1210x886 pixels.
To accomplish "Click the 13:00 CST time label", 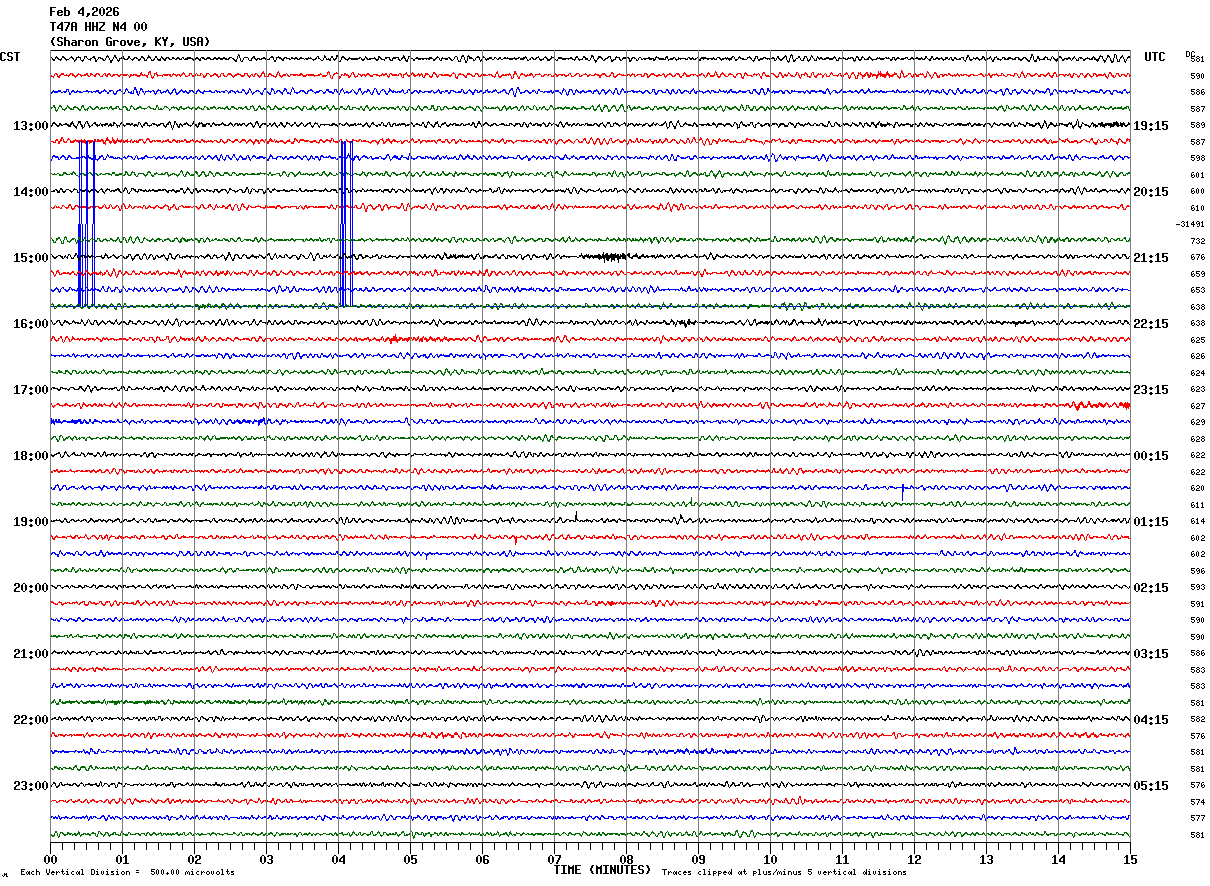I will [30, 126].
